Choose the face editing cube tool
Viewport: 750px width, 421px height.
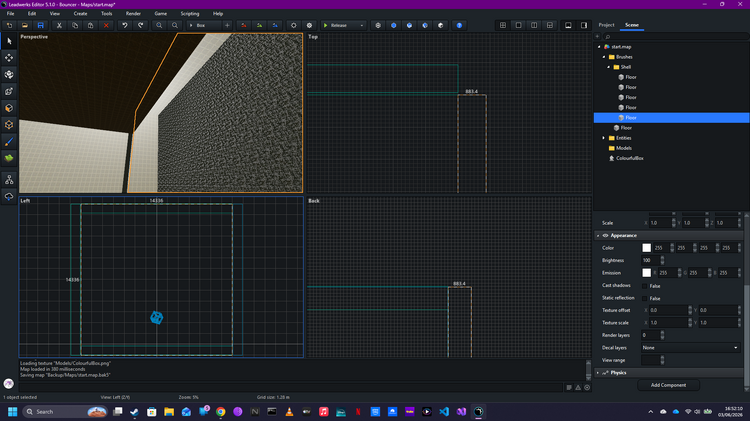(9, 108)
